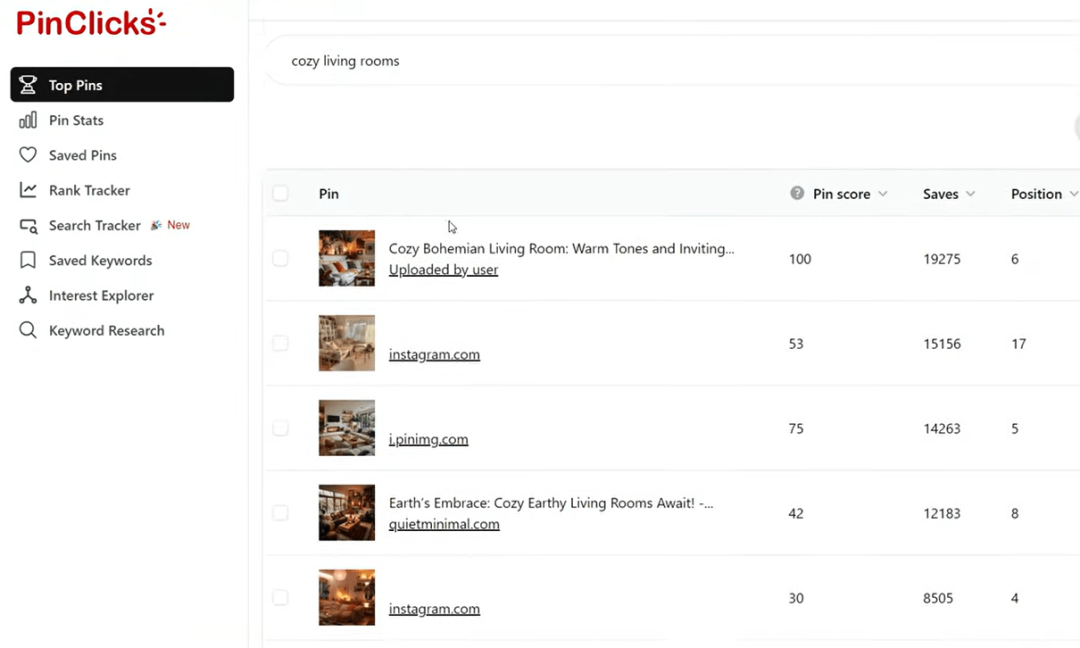
Task: Expand the Position column sort chevron
Action: point(1073,194)
